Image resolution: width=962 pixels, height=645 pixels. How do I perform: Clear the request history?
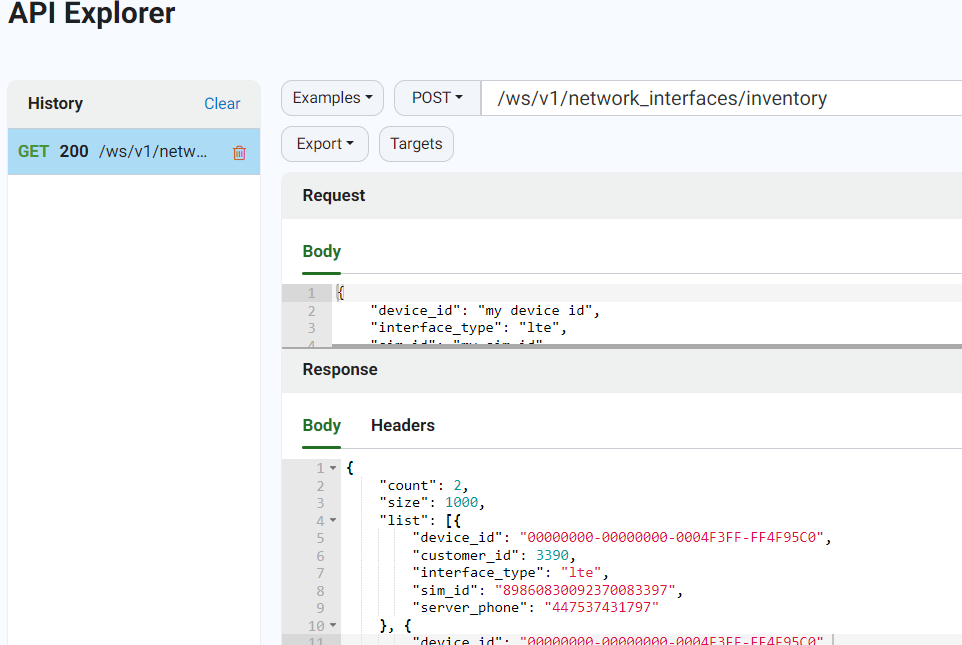(222, 104)
